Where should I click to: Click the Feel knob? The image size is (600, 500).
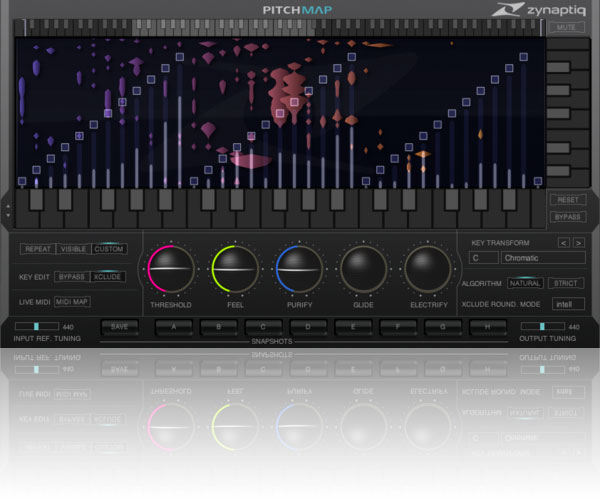[x=235, y=270]
